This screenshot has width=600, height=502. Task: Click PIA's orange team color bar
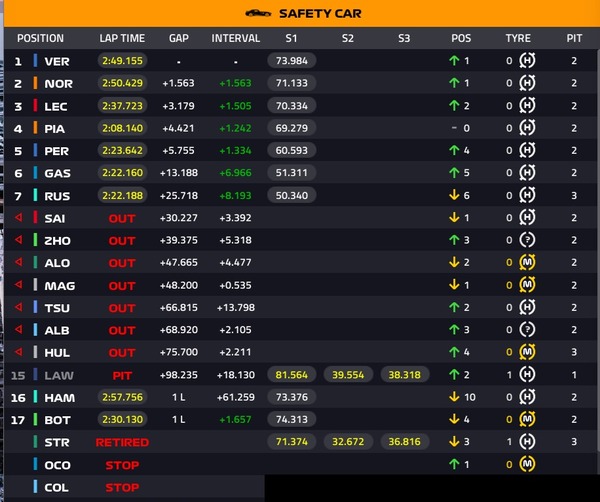point(35,128)
